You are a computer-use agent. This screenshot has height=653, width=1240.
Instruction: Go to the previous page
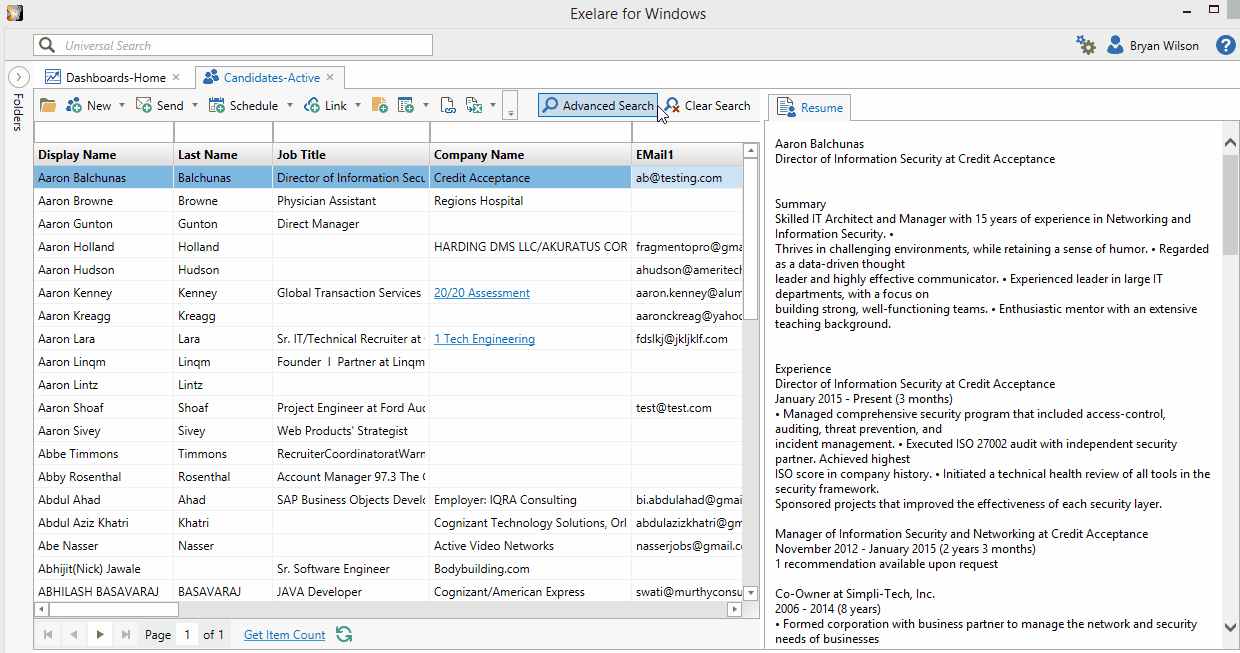[74, 634]
